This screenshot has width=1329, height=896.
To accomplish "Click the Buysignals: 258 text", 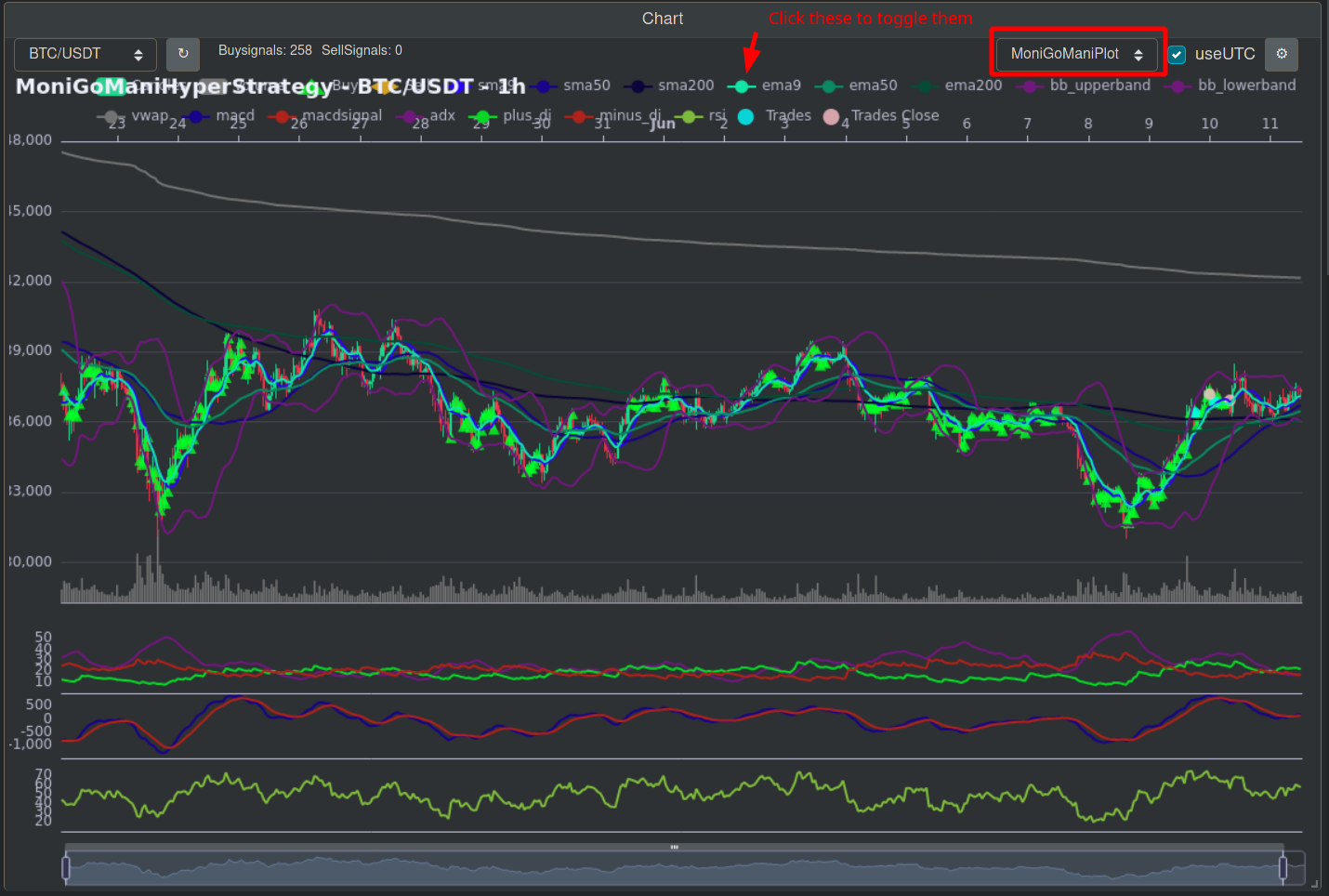I will (x=265, y=50).
